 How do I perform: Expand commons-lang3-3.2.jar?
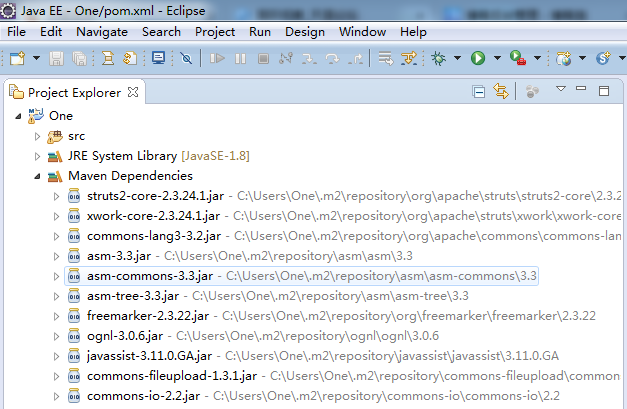56,236
